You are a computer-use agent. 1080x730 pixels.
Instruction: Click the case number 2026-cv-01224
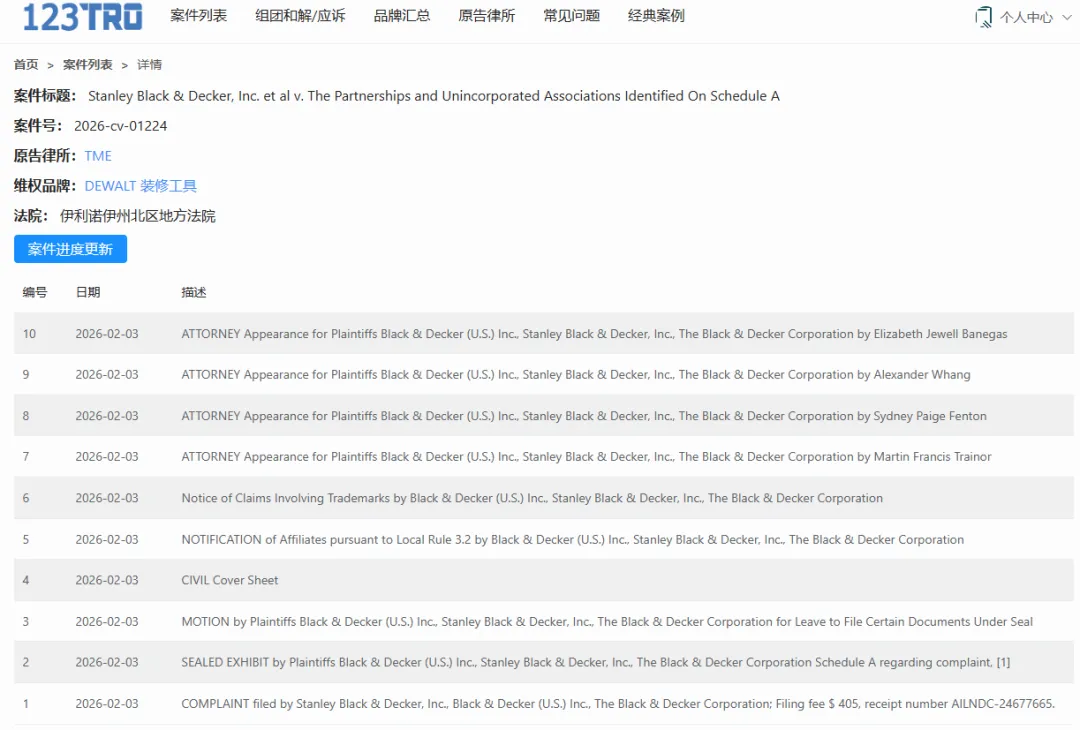tap(121, 126)
